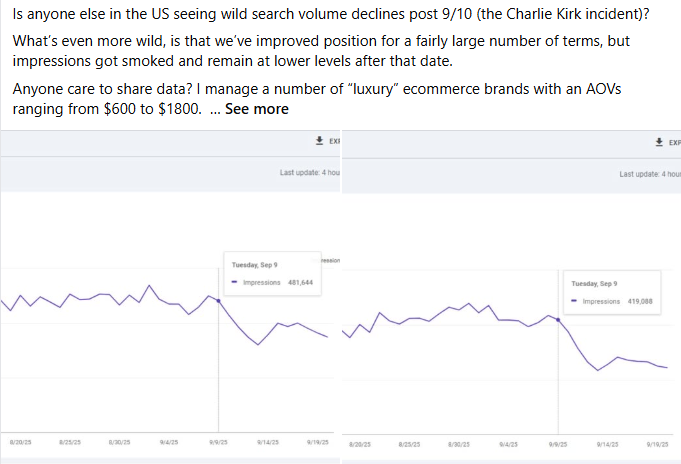Screen dimensions: 681x464
Task: Expand post with See more link
Action: [257, 109]
